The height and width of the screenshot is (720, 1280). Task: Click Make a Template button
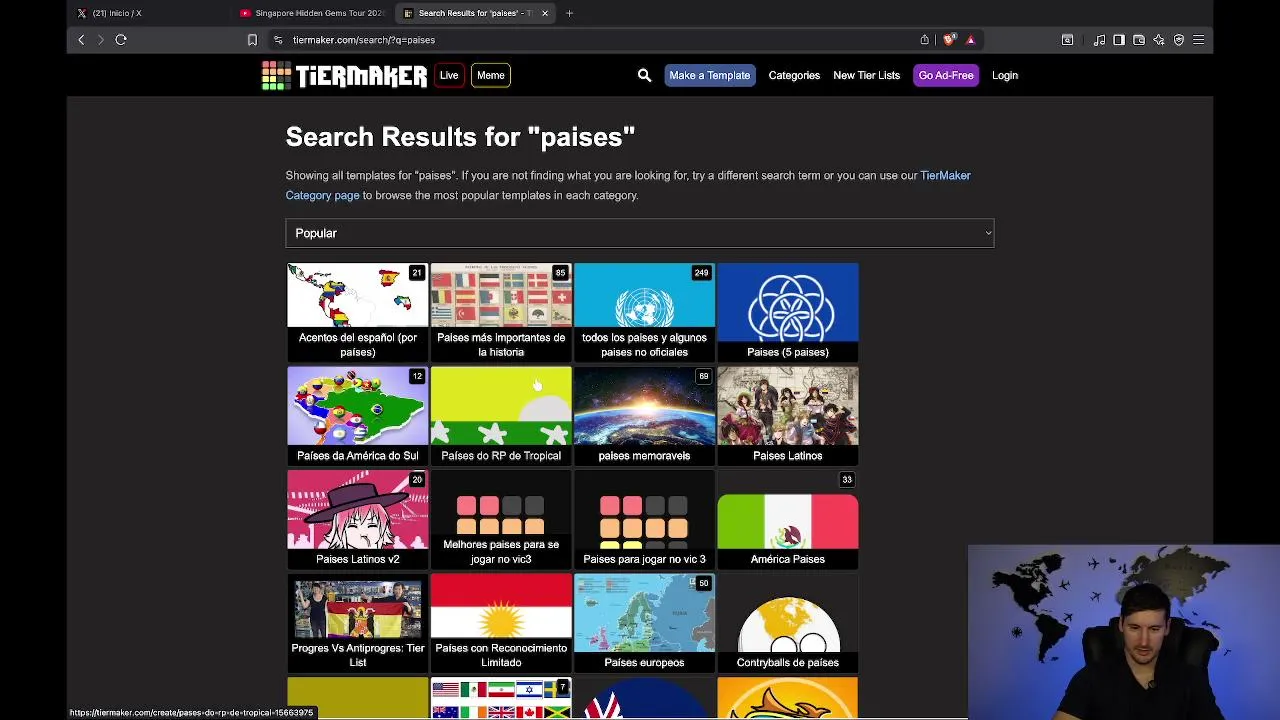tap(709, 75)
